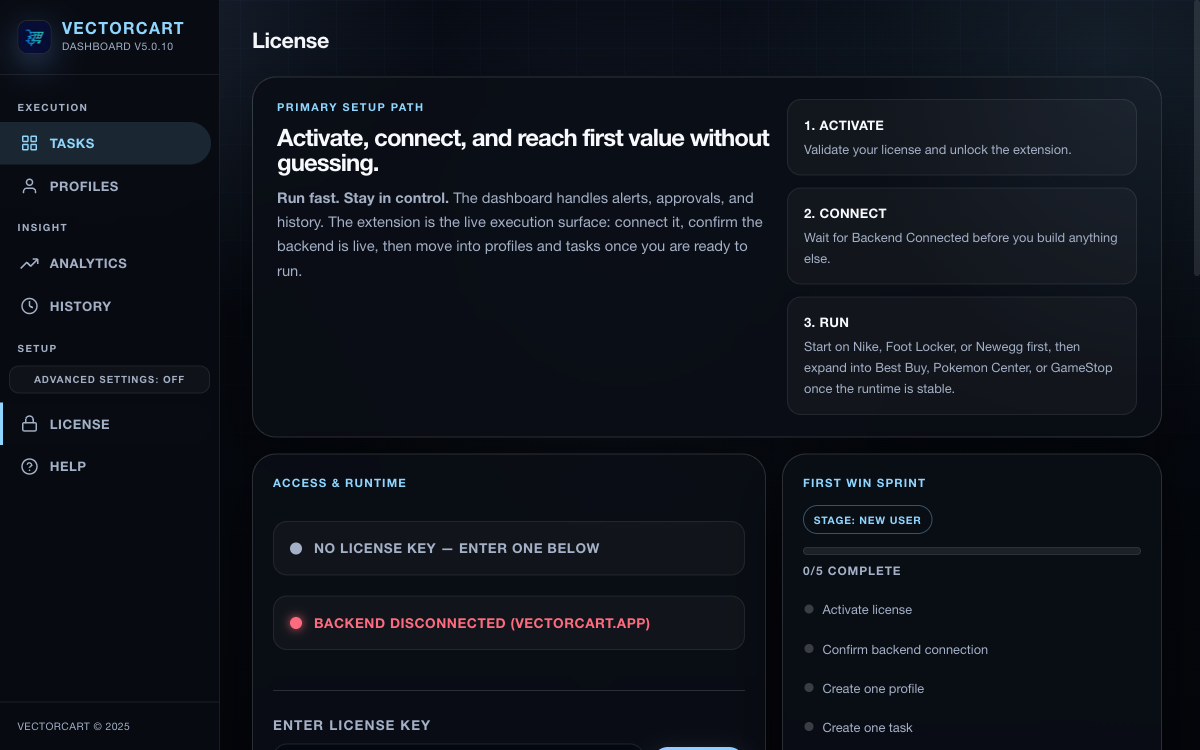Click the History clock icon
The width and height of the screenshot is (1200, 750).
(28, 306)
